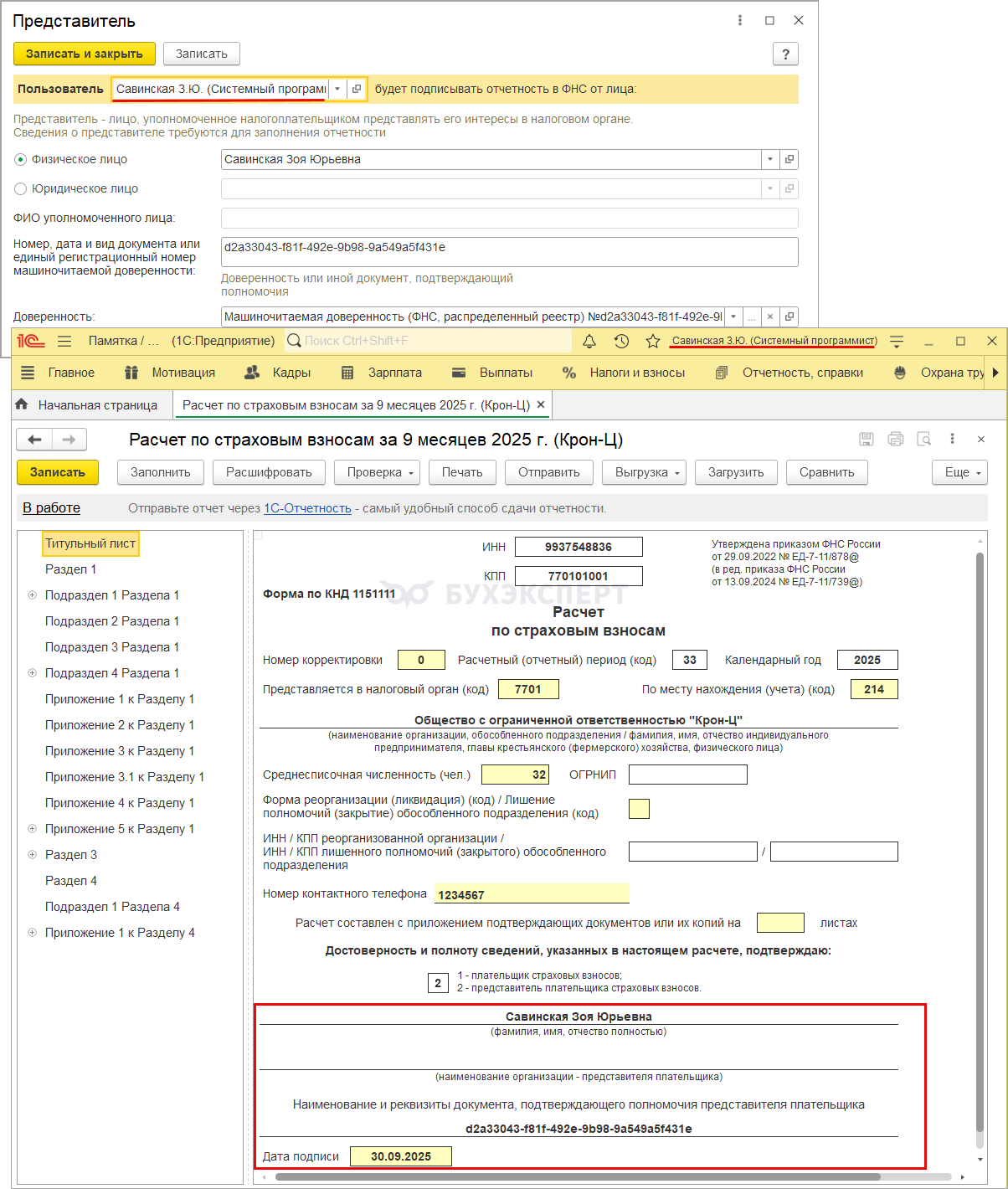Click the Записать и закрыть button
Image resolution: width=1008 pixels, height=1189 pixels.
(85, 54)
